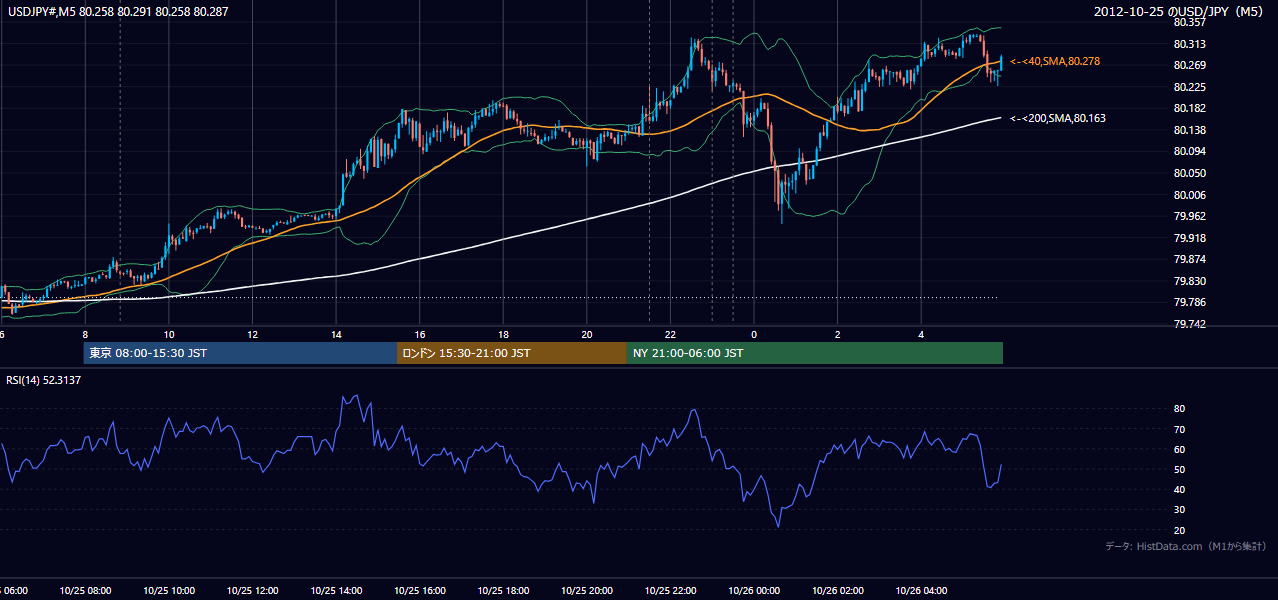
Task: Click bottom time label 10/25 20:00
Action: click(x=586, y=590)
